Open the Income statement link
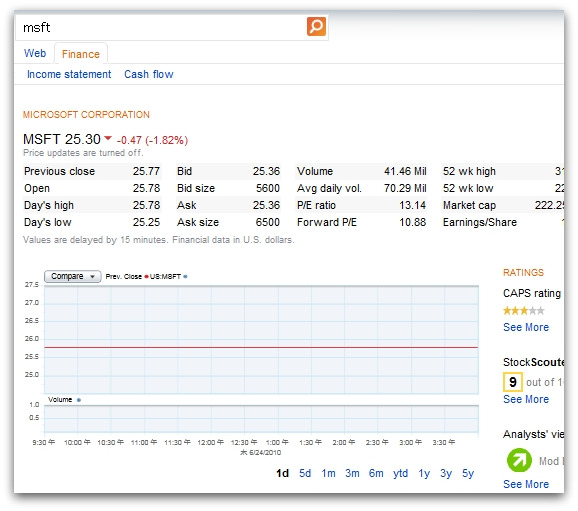578x511 pixels. [69, 74]
